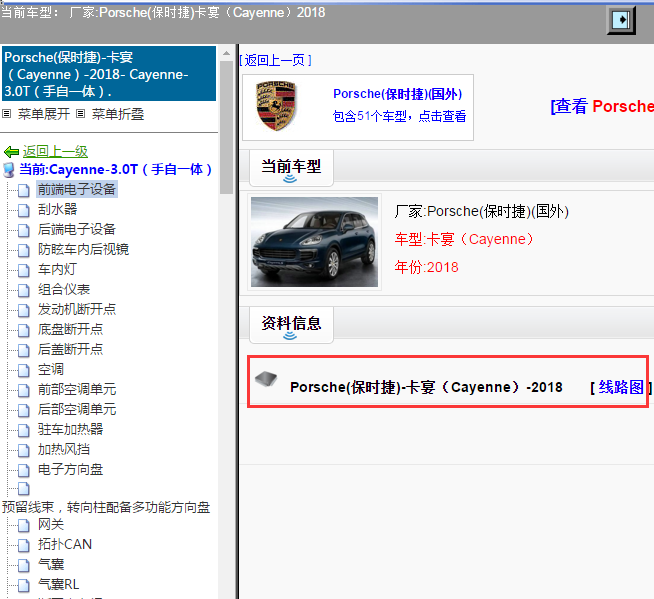Viewport: 654px width, 599px height.
Task: Click the page icon next to 前部空调单元
Action: [x=24, y=390]
